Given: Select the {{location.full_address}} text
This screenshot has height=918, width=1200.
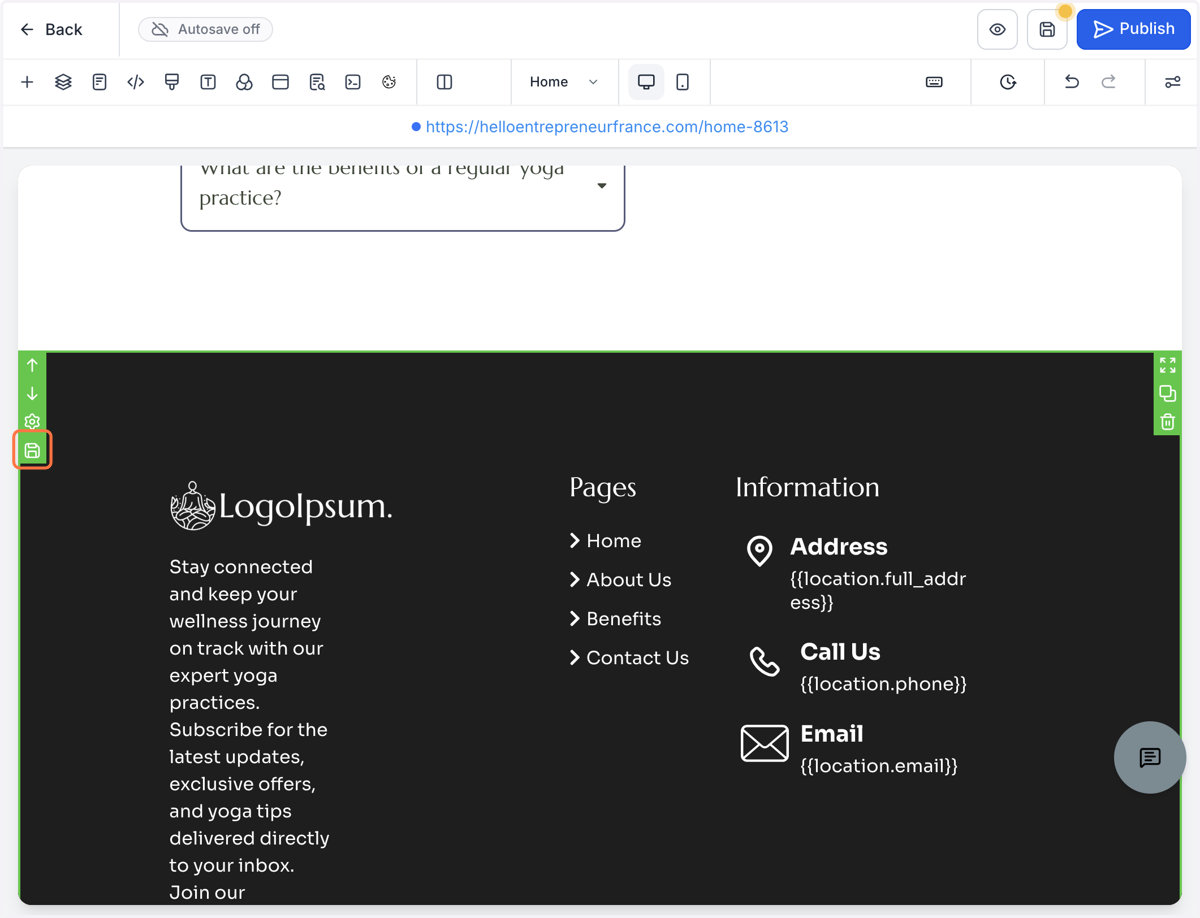Looking at the screenshot, I should point(878,591).
